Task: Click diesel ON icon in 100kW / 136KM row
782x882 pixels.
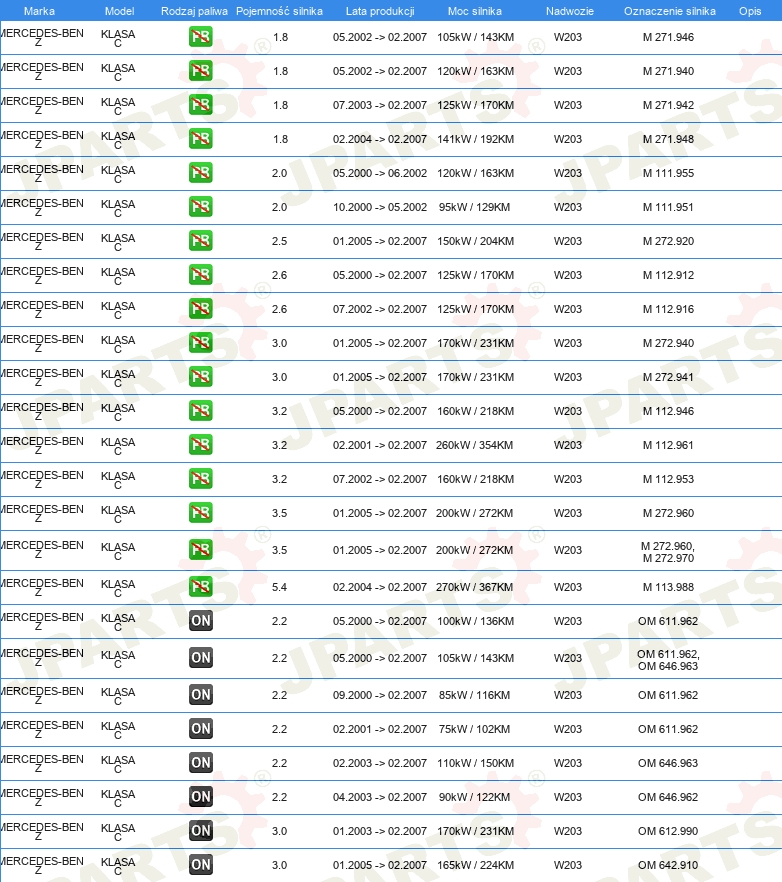Action: pyautogui.click(x=201, y=620)
